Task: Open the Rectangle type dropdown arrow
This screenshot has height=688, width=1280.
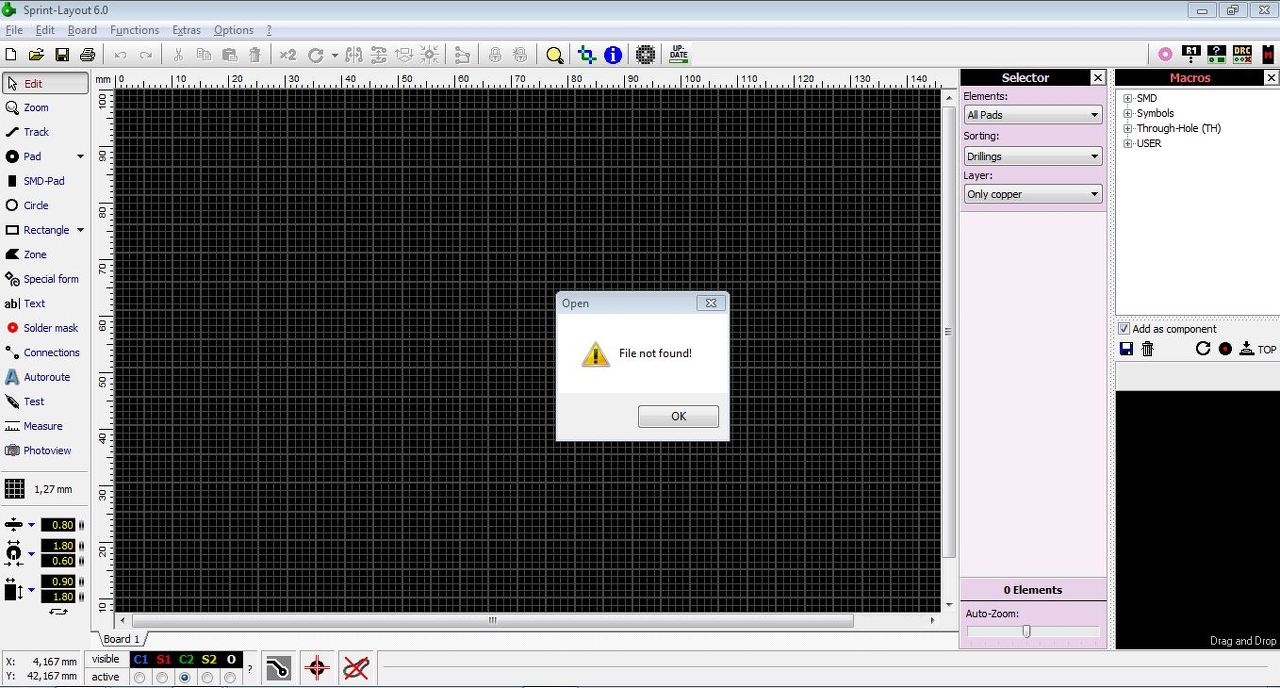Action: (x=80, y=230)
